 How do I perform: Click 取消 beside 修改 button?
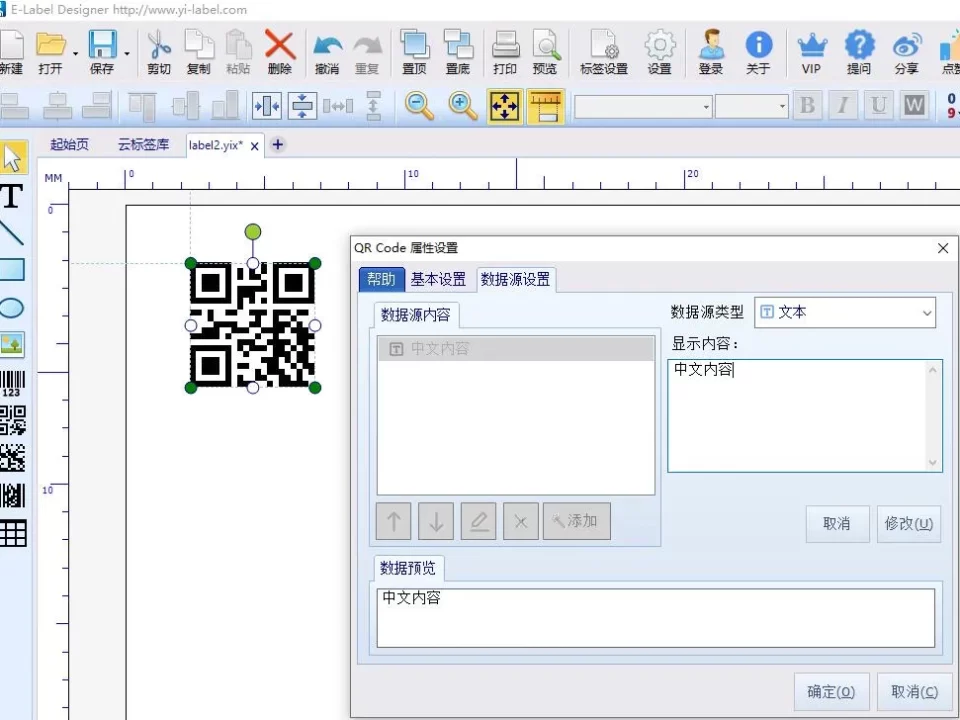(x=837, y=523)
